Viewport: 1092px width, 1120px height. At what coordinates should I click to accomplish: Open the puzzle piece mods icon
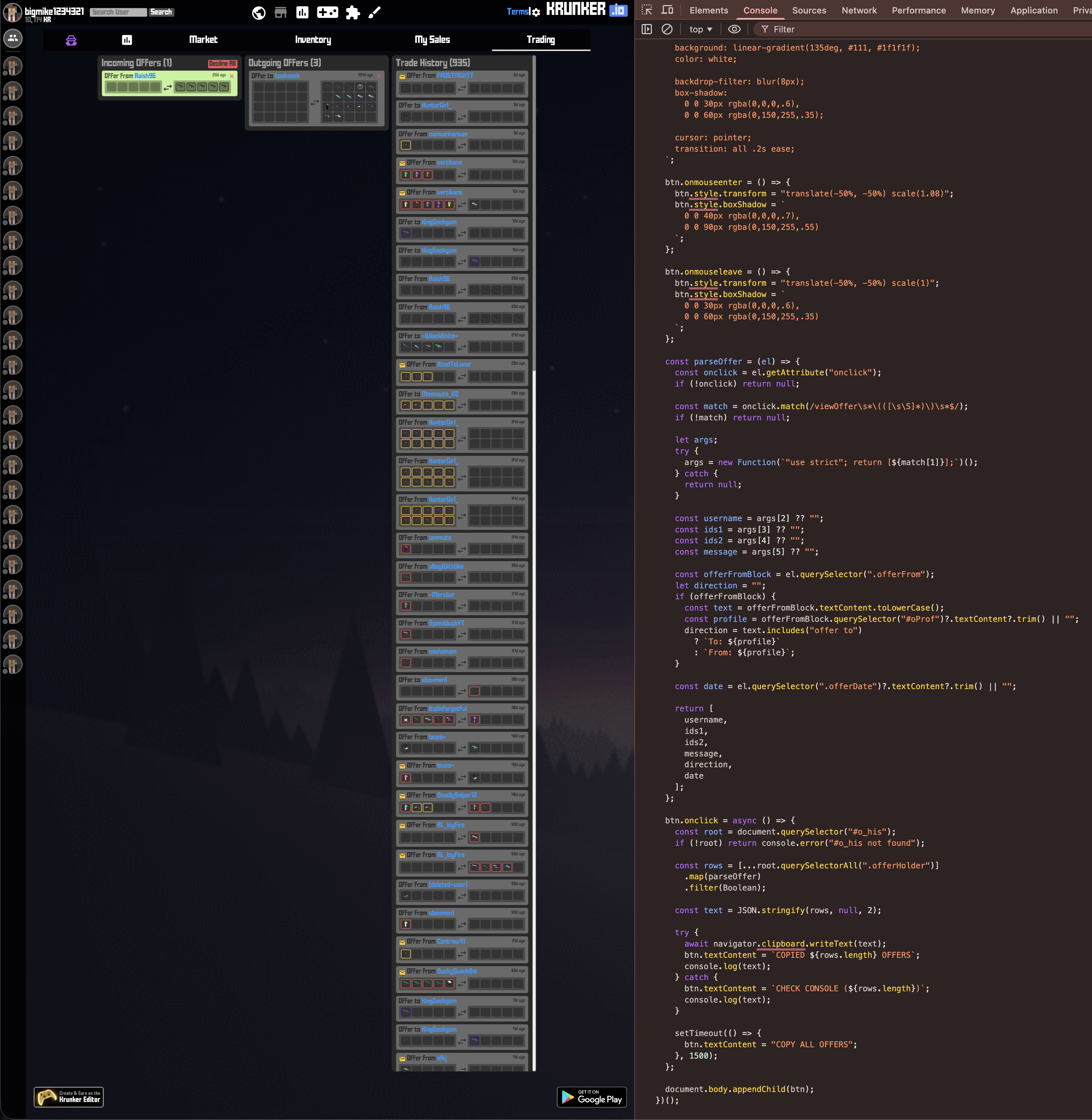pyautogui.click(x=353, y=12)
